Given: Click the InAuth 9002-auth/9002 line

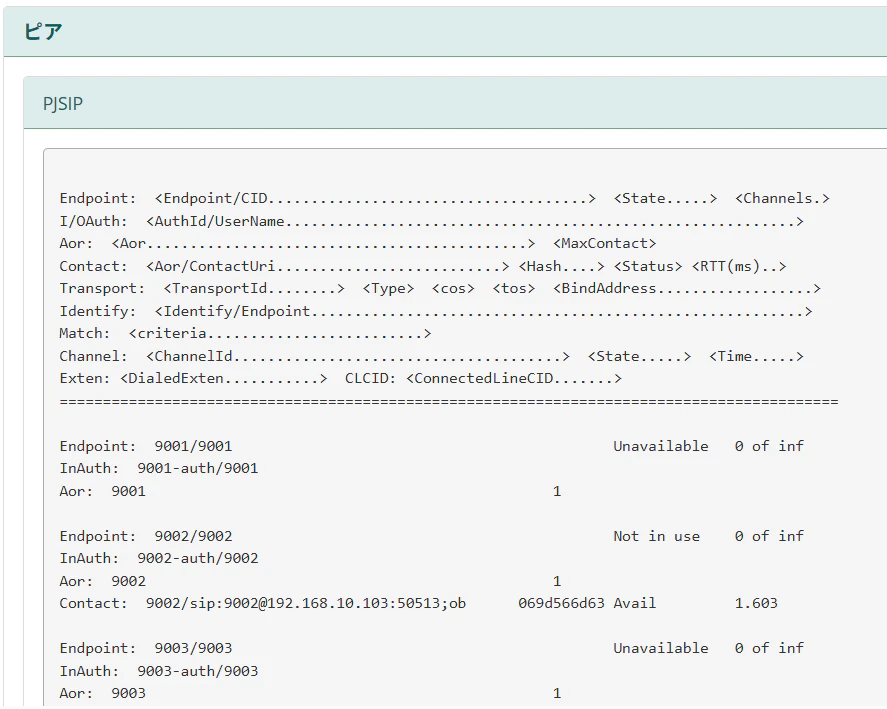Looking at the screenshot, I should (159, 558).
